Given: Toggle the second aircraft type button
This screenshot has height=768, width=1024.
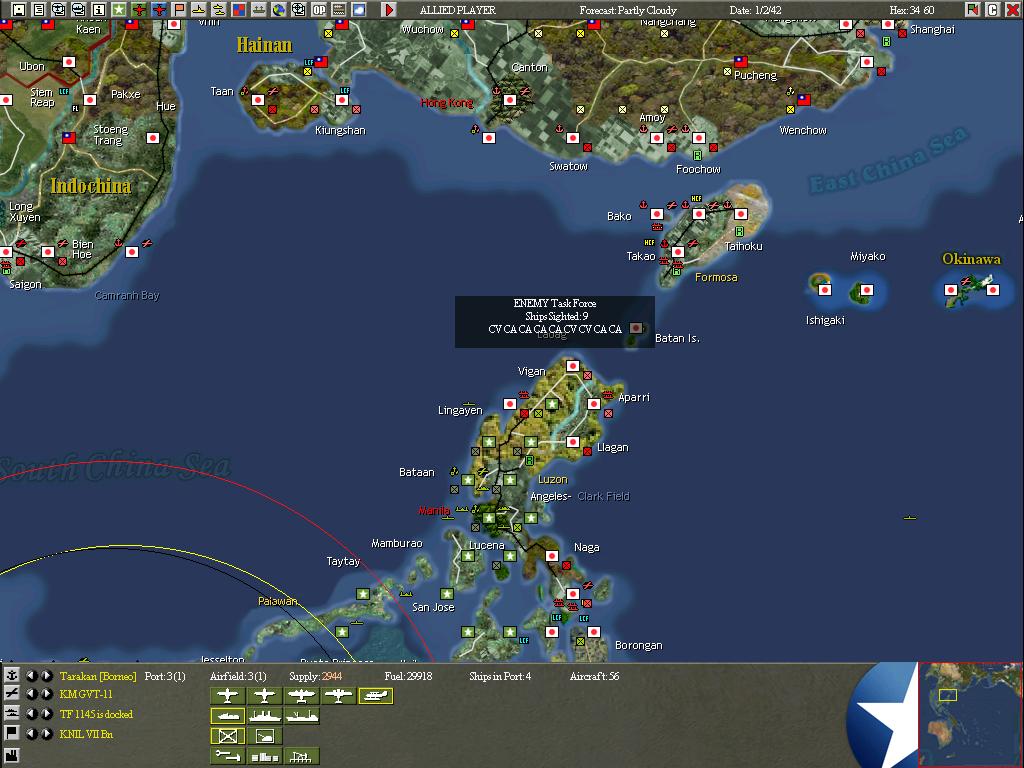Looking at the screenshot, I should [x=264, y=696].
